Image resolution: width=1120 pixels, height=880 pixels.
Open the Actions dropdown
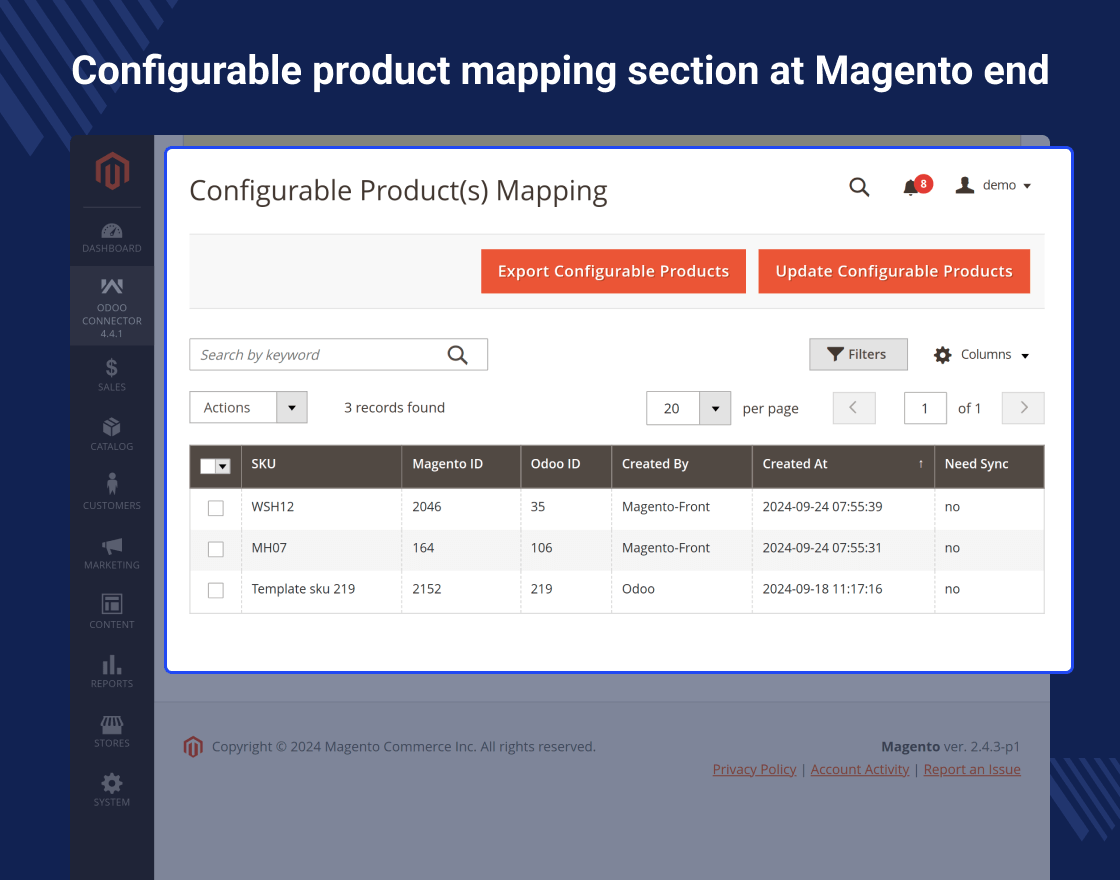(248, 407)
